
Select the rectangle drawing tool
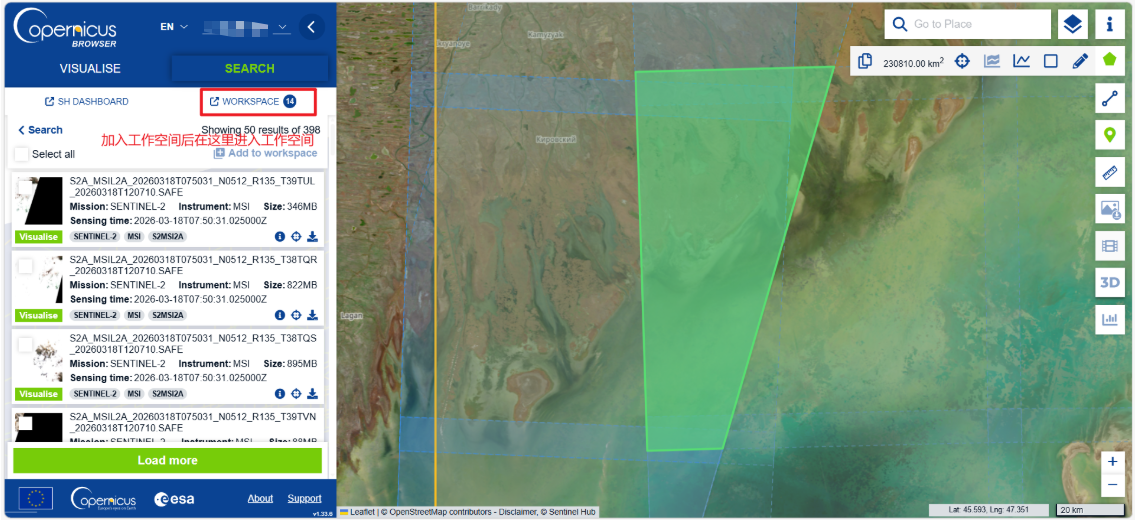1051,62
